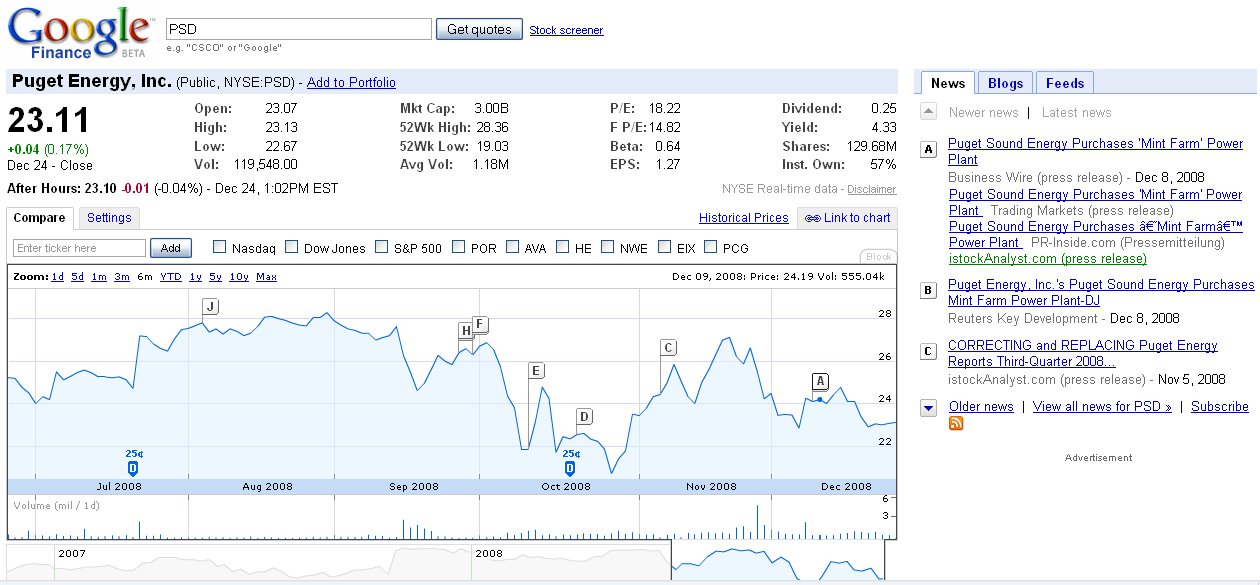Image resolution: width=1260 pixels, height=585 pixels.
Task: Check the POR ticker checkbox
Action: (459, 247)
